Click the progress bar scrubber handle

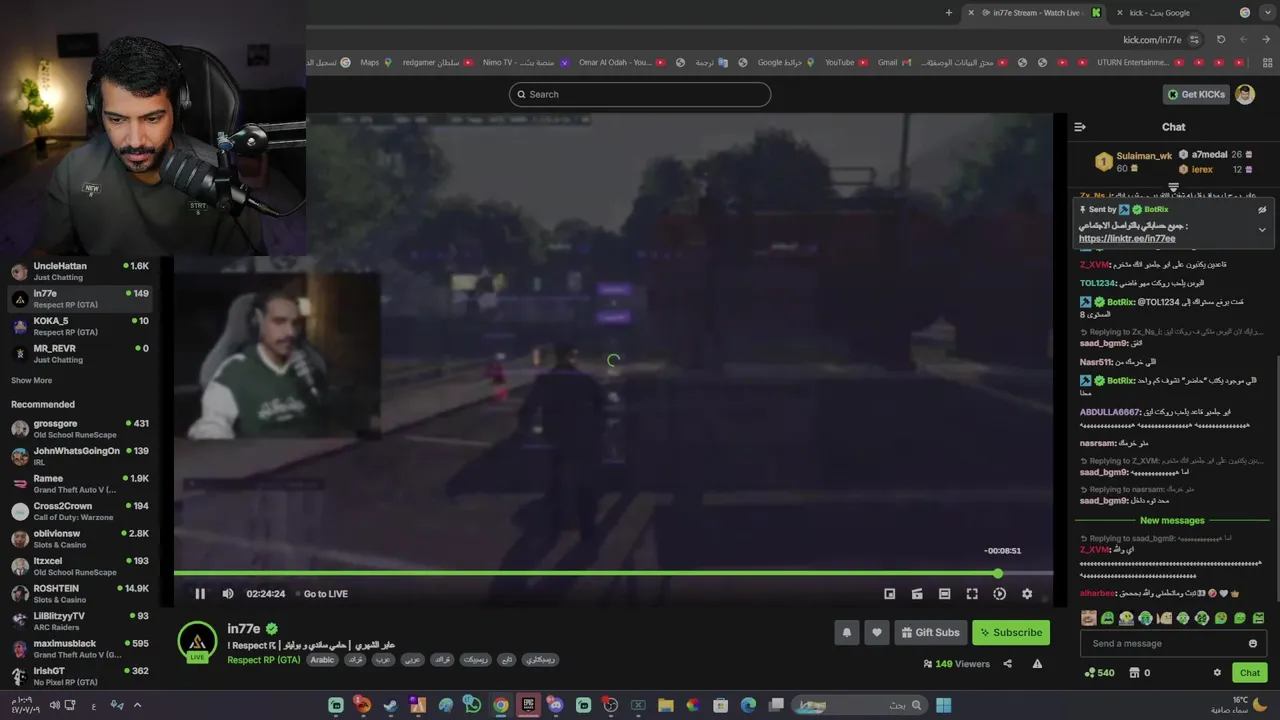point(998,573)
